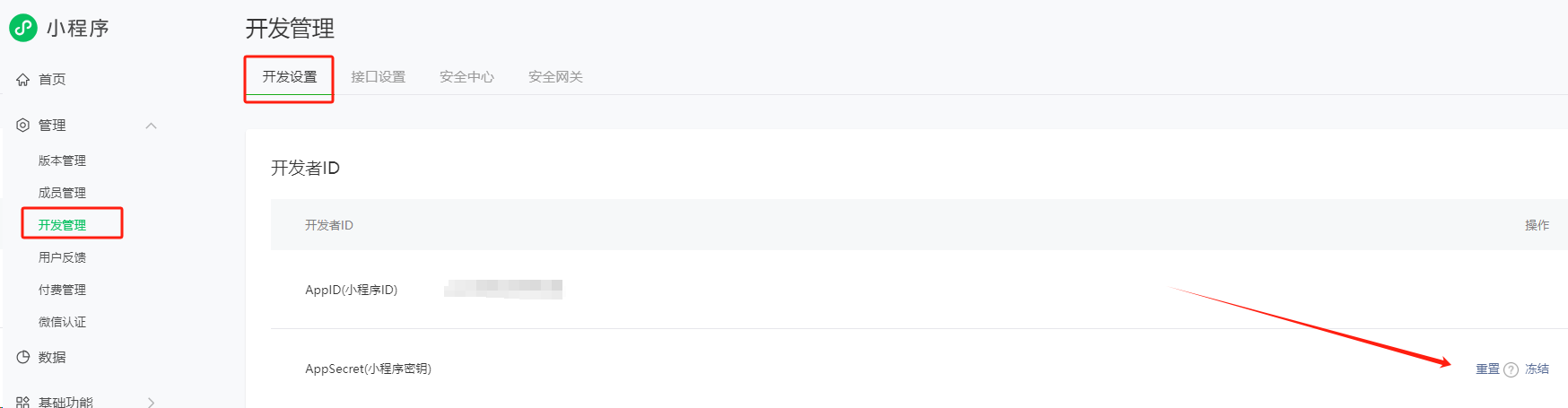This screenshot has width=1568, height=408.
Task: Click 重置 to reset AppSecret
Action: click(x=1487, y=369)
